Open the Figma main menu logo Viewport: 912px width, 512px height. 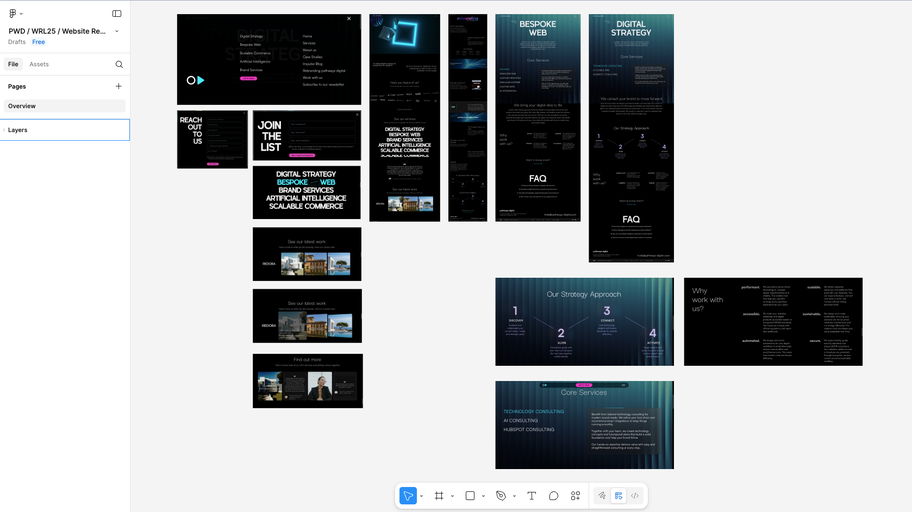click(14, 14)
